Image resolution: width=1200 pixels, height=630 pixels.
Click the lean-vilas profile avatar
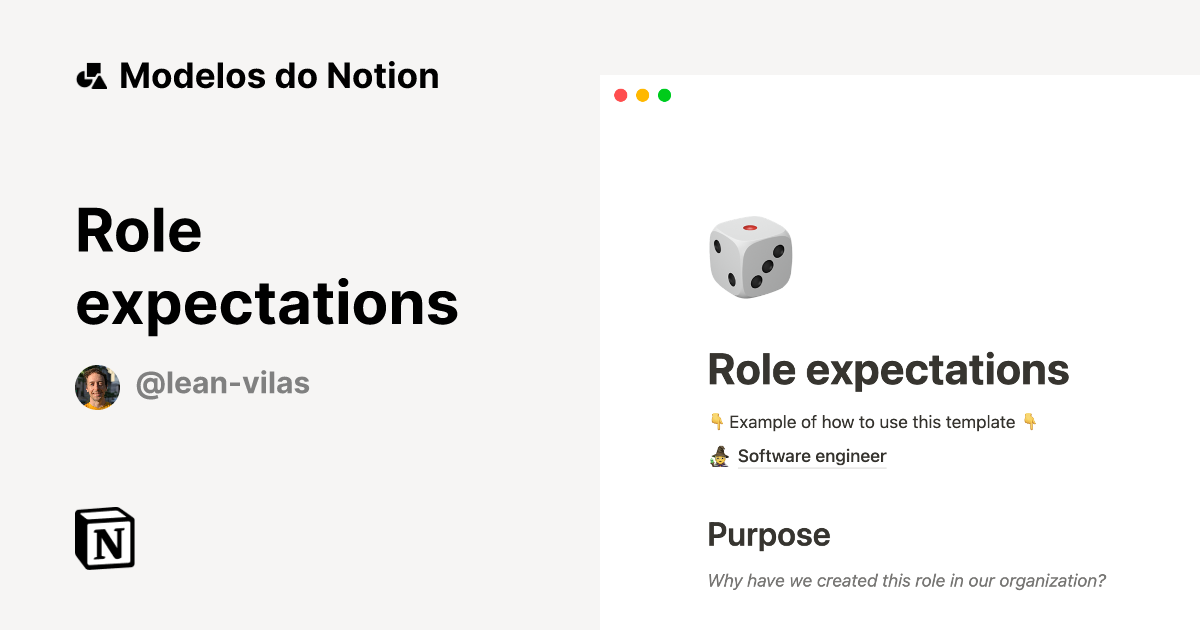click(97, 385)
